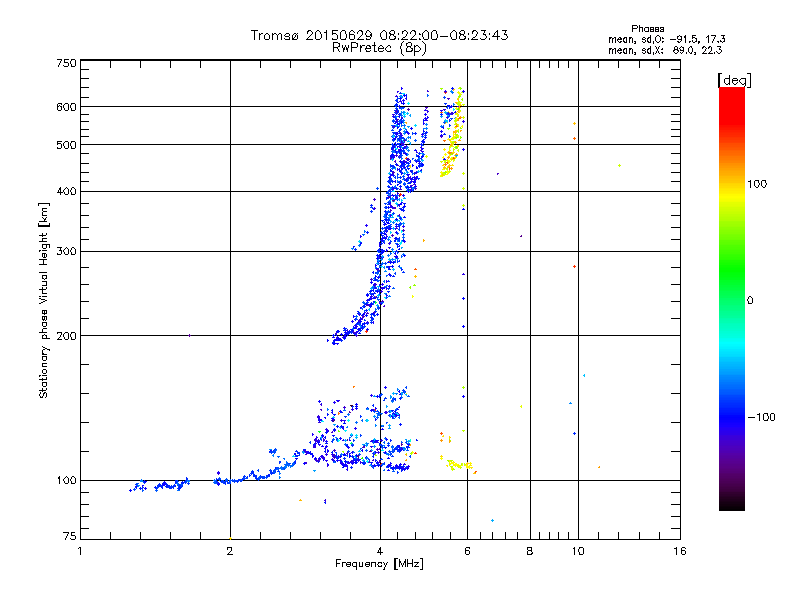
Task: Click the x-axis tick label '8'
Action: [x=530, y=551]
